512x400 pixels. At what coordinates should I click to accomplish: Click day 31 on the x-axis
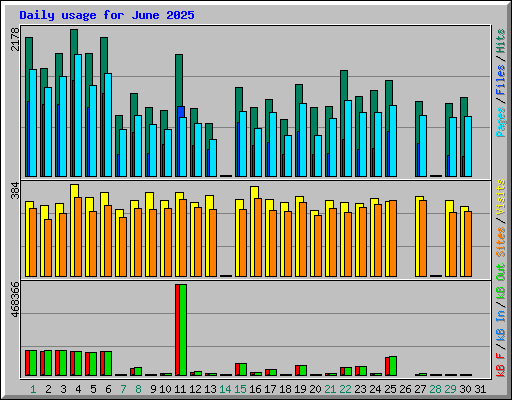coord(480,389)
